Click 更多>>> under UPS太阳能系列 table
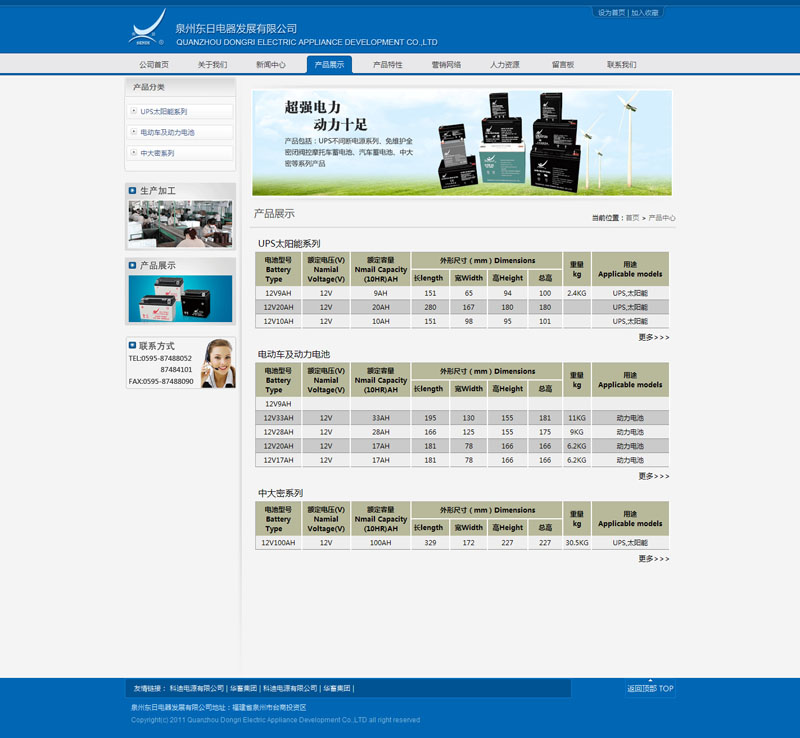Screen dimensions: 800x738 pyautogui.click(x=654, y=337)
